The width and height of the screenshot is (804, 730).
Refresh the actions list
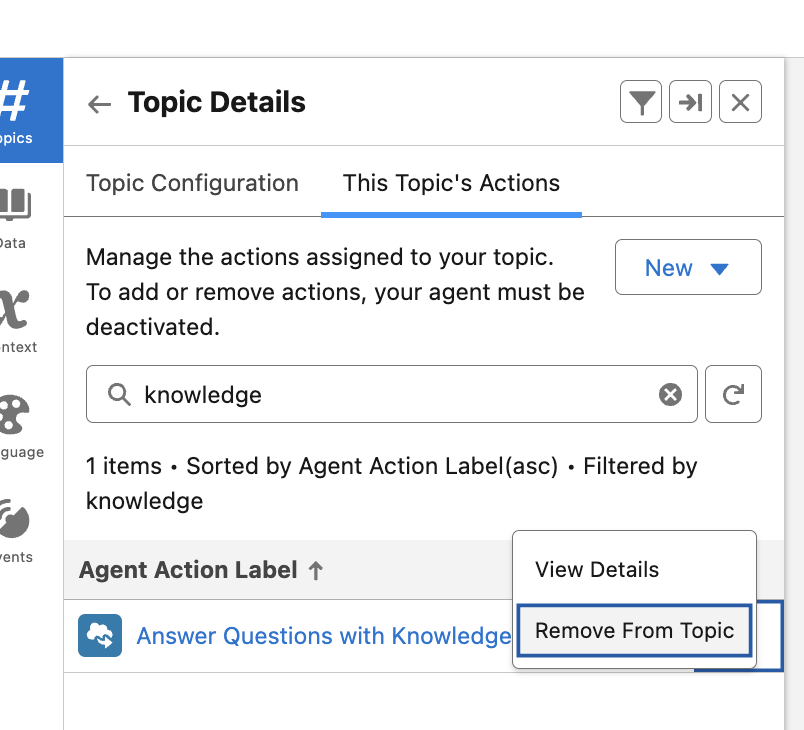coord(733,395)
